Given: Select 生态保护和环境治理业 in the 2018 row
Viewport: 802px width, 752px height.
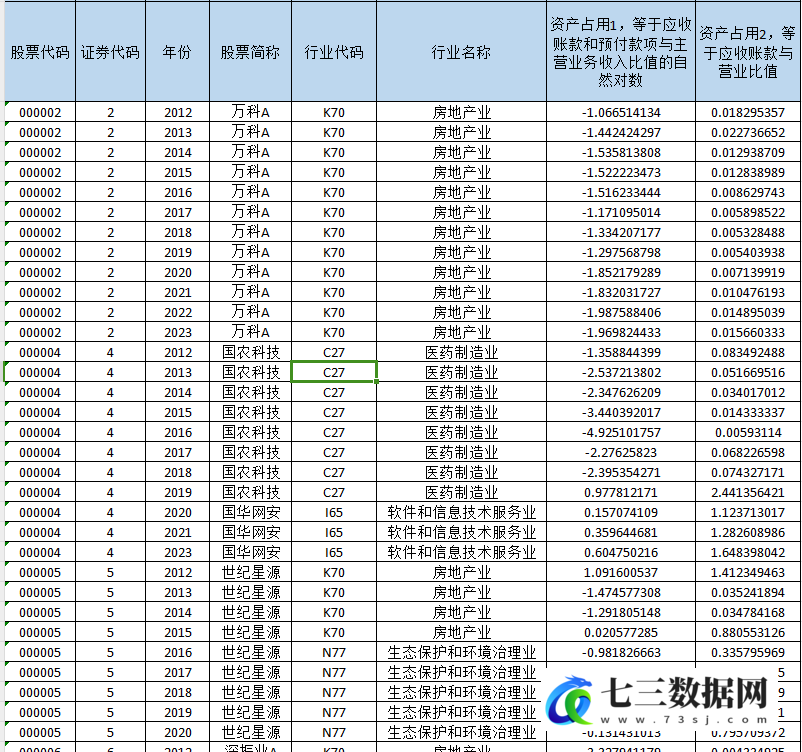Looking at the screenshot, I should coord(461,692).
